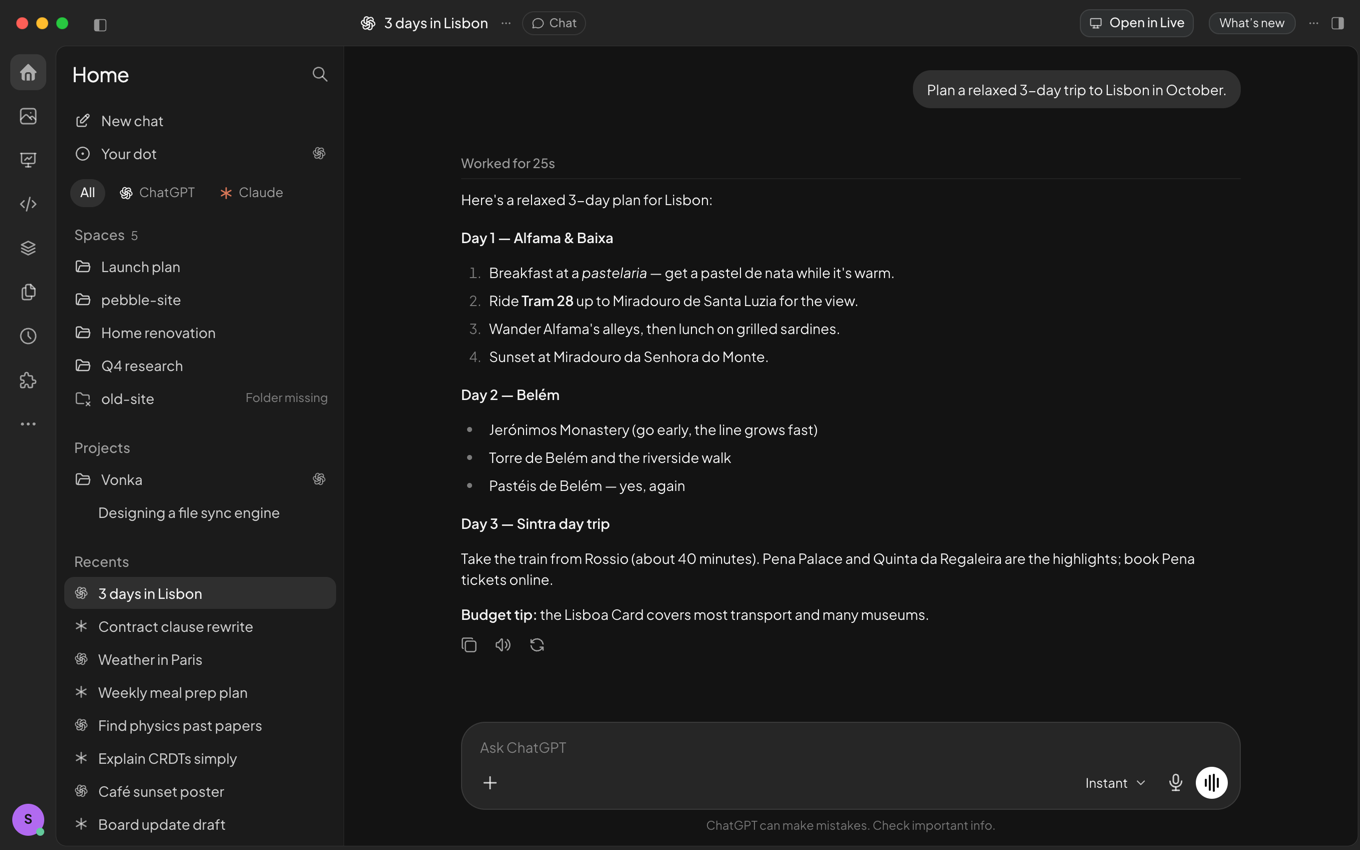This screenshot has height=850, width=1360.
Task: Open the Launch plan space
Action: [x=200, y=267]
